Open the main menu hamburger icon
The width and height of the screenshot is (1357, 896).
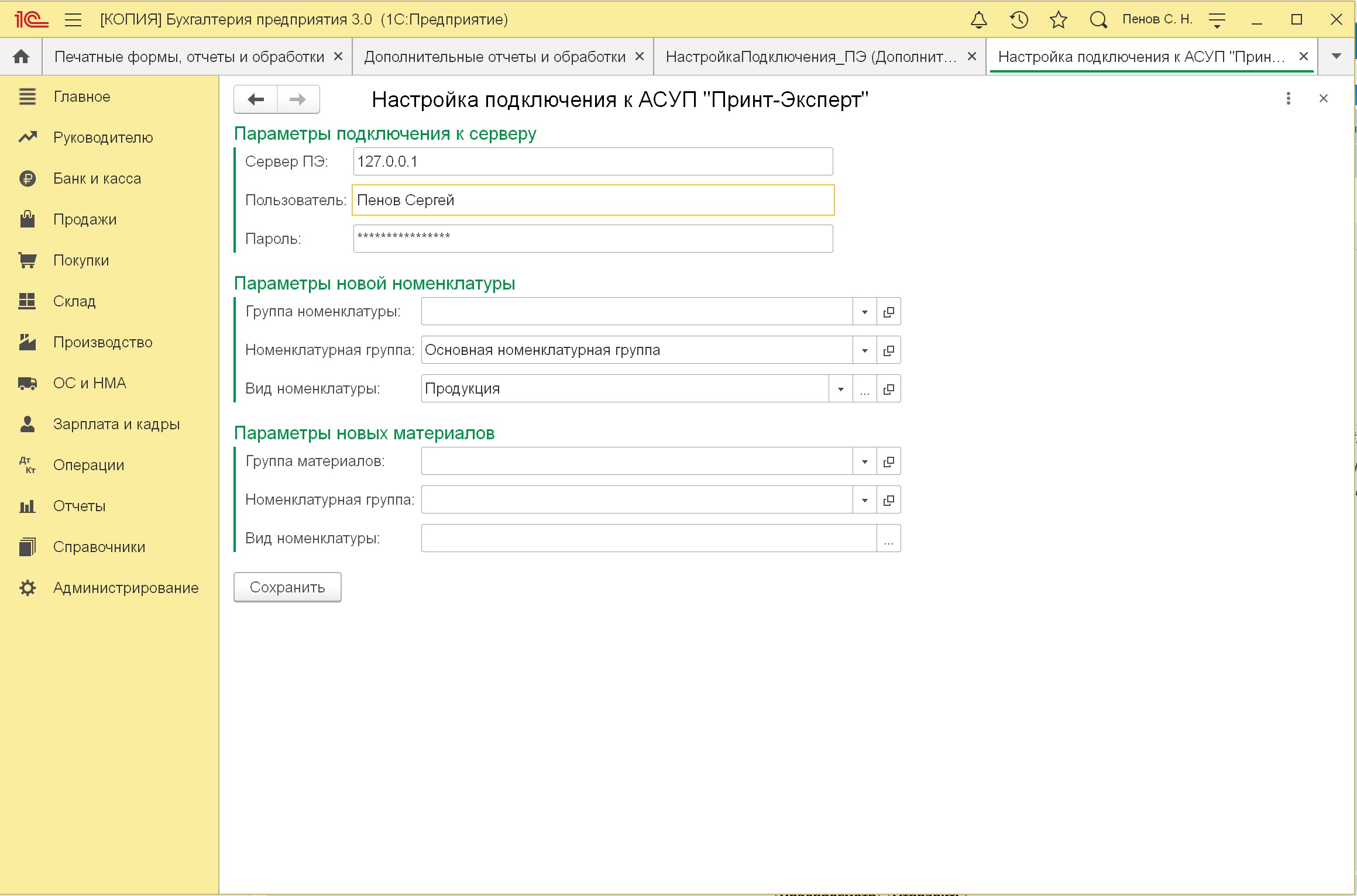(73, 20)
